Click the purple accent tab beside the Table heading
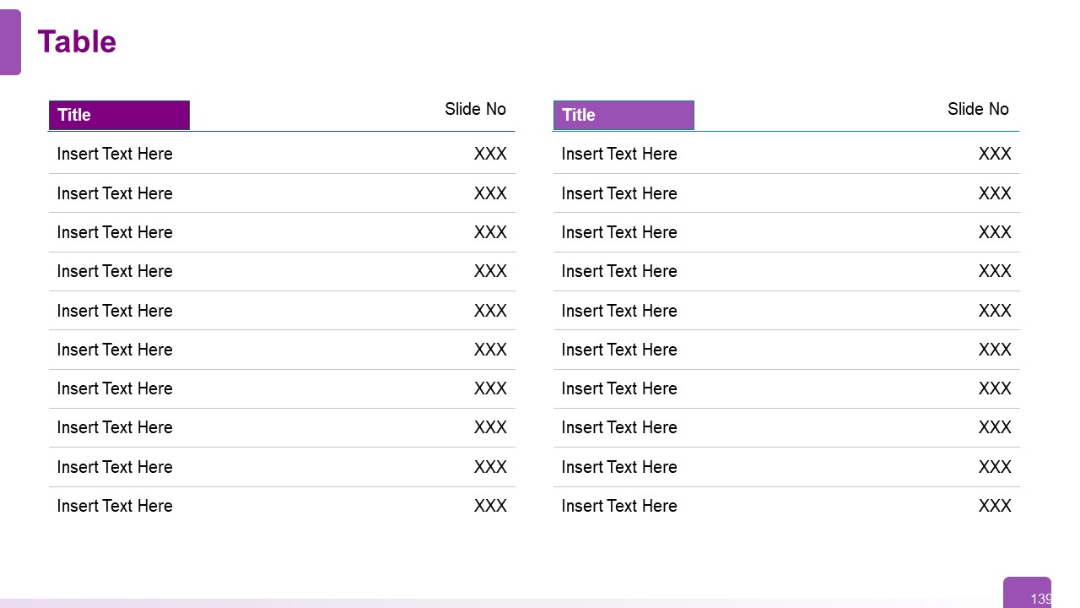Screen dimensions: 1080x608 tap(10, 42)
